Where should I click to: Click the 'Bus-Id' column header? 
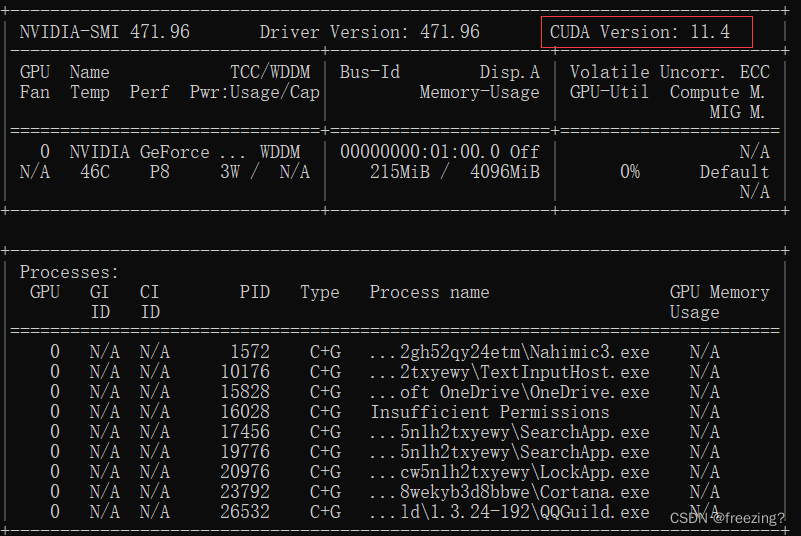click(x=370, y=72)
